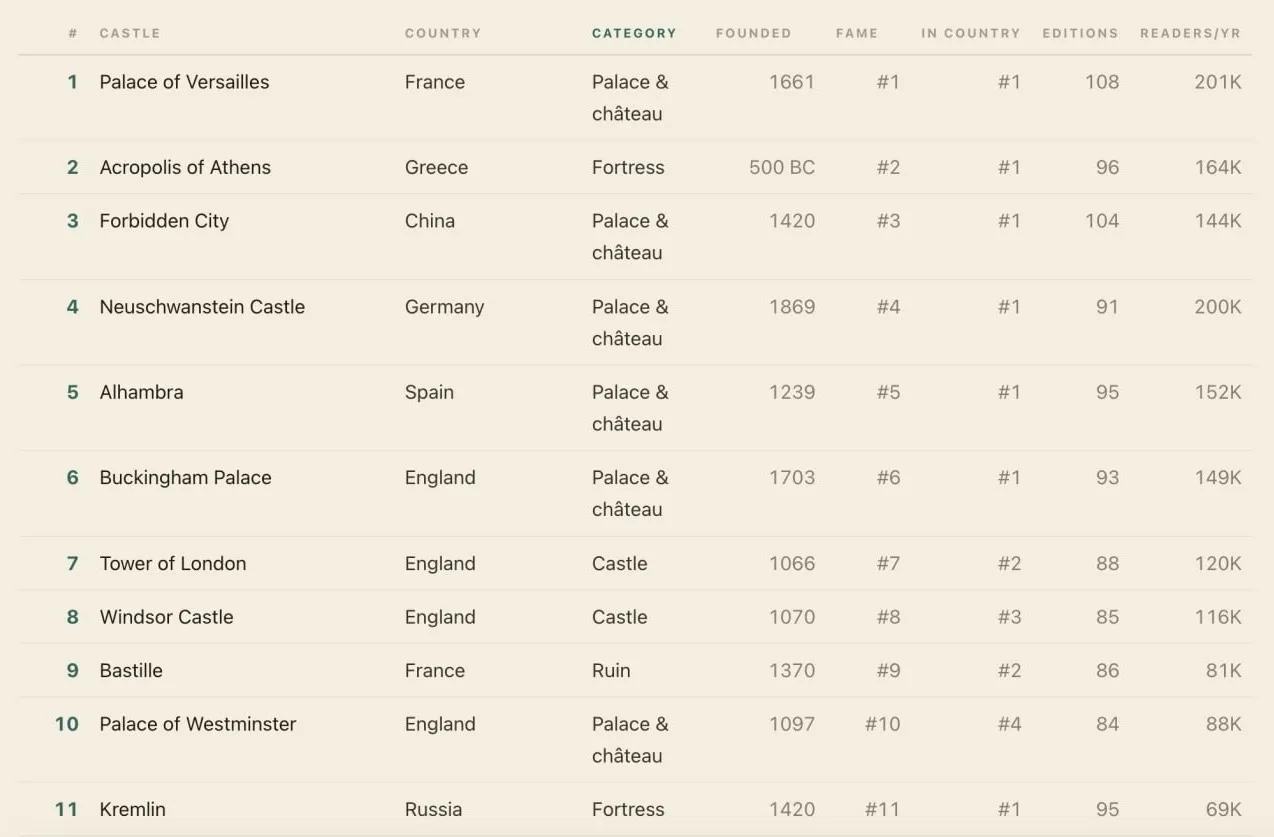Viewport: 1274px width, 837px height.
Task: Click in-country rank #4
Action: tap(1009, 724)
